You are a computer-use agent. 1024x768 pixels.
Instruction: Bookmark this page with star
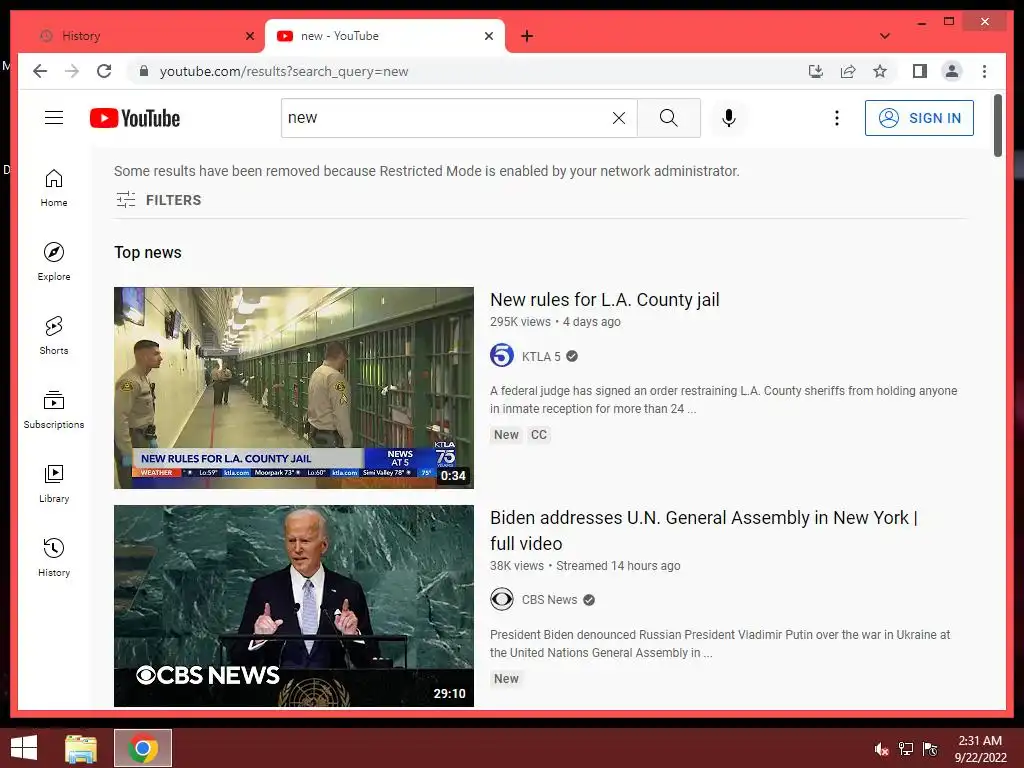[x=880, y=71]
